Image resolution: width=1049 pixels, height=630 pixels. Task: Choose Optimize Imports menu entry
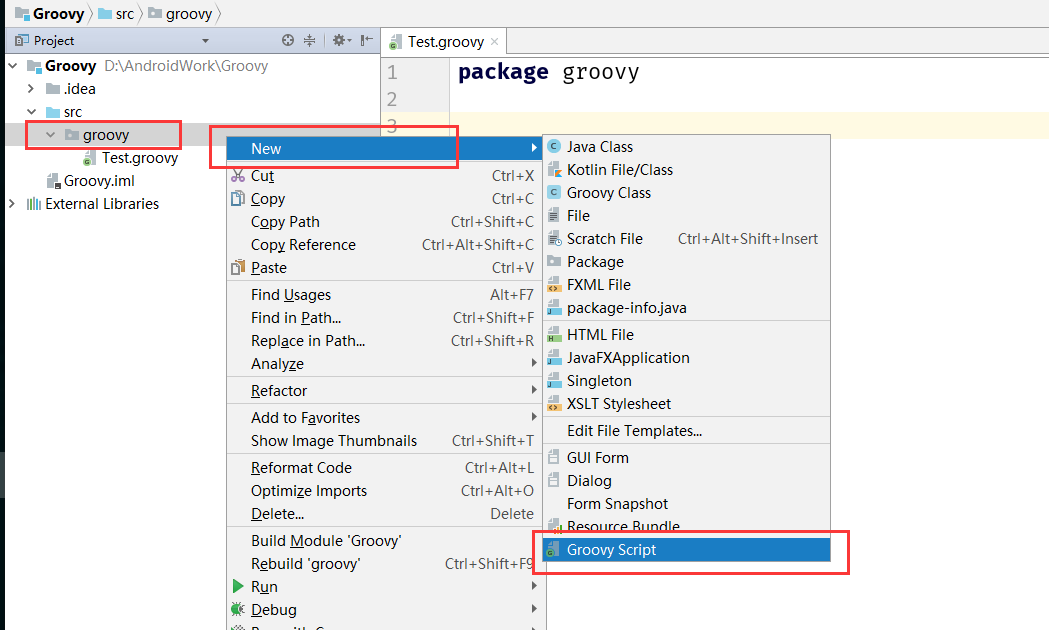coord(384,490)
